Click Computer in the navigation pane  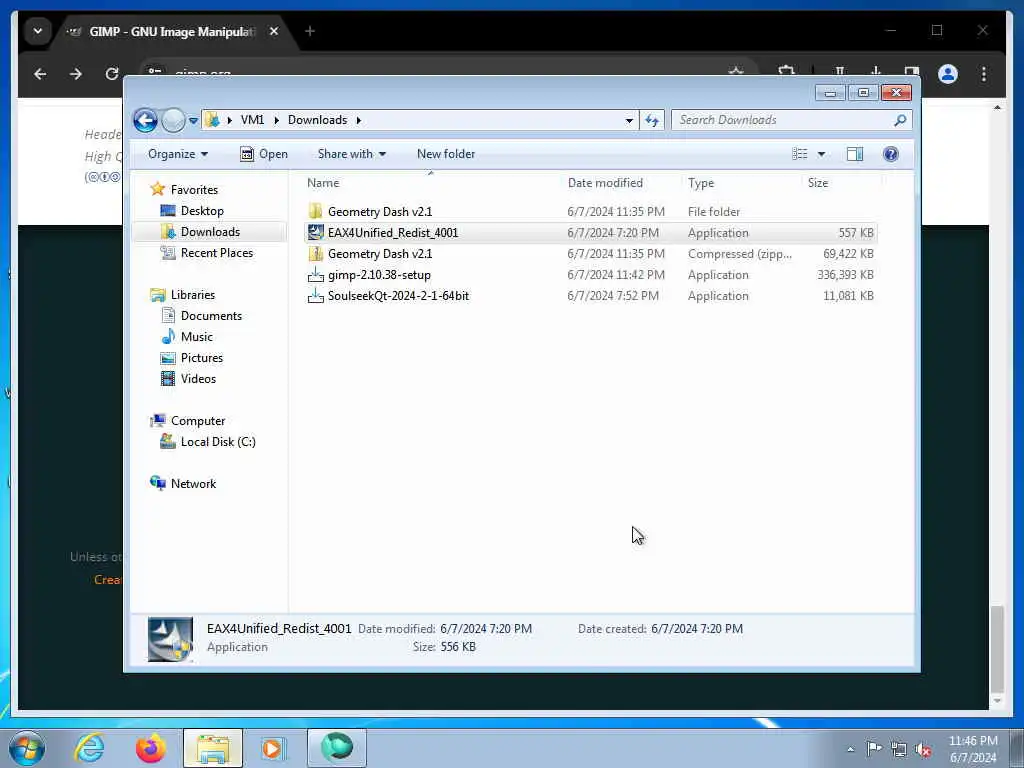click(x=198, y=421)
